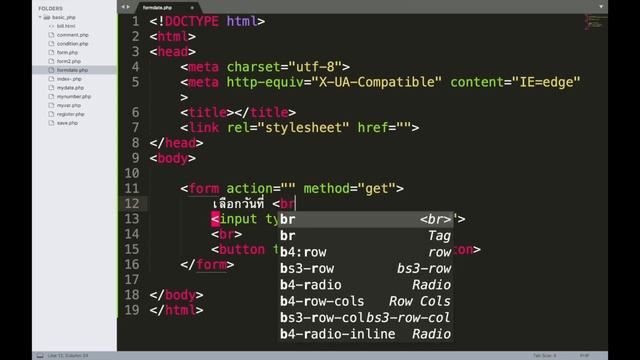Click the comment.php file icon
The image size is (640, 360).
pyautogui.click(x=51, y=35)
